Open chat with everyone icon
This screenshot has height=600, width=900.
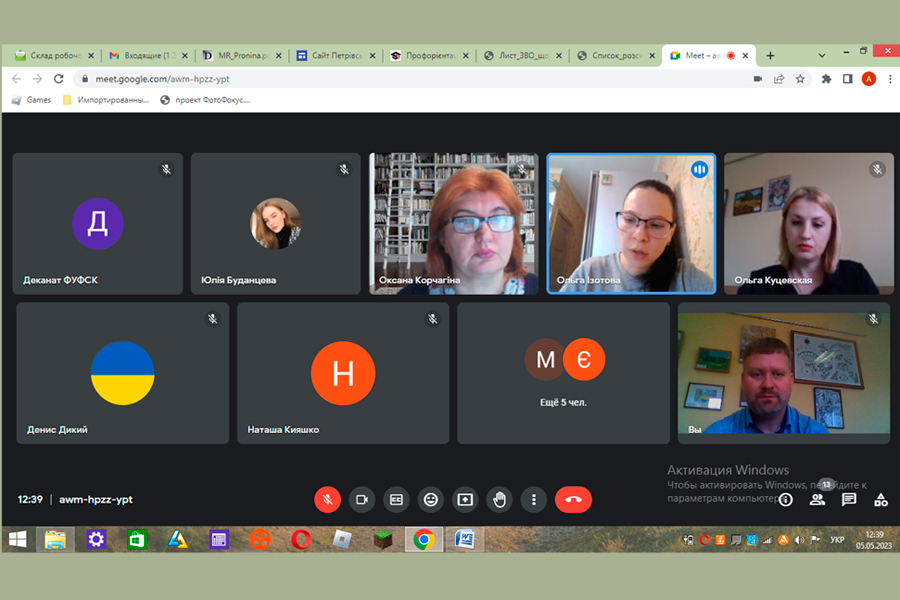(849, 500)
